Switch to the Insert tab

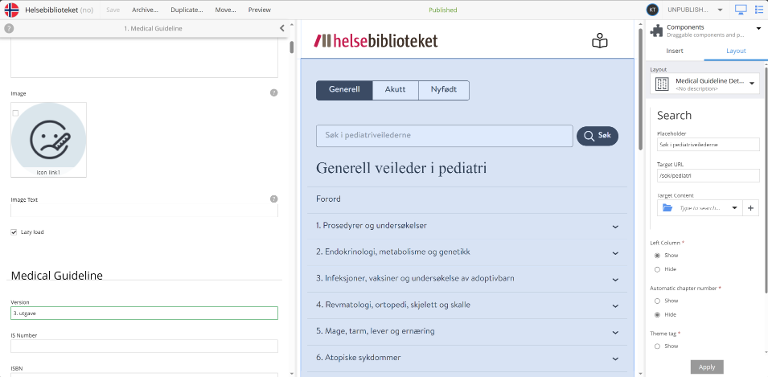(674, 51)
